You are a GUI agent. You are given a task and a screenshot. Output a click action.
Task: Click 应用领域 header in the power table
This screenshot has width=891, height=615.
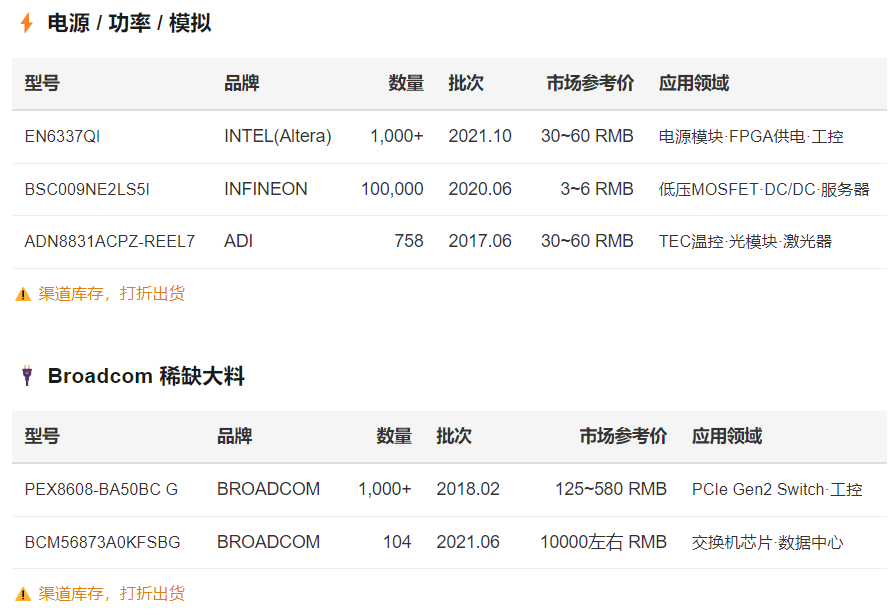pos(694,83)
